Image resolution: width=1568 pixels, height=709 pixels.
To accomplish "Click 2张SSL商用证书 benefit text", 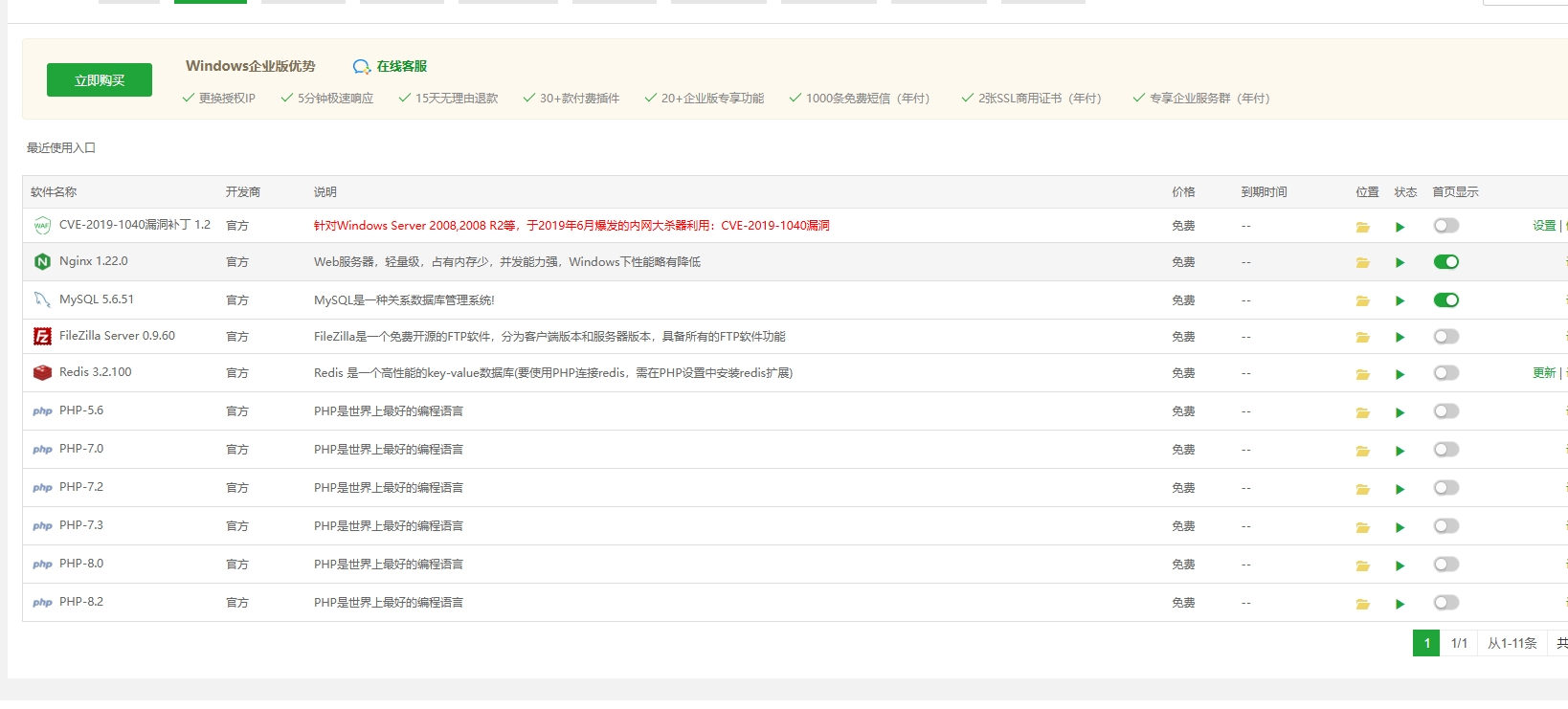I will pos(1040,99).
